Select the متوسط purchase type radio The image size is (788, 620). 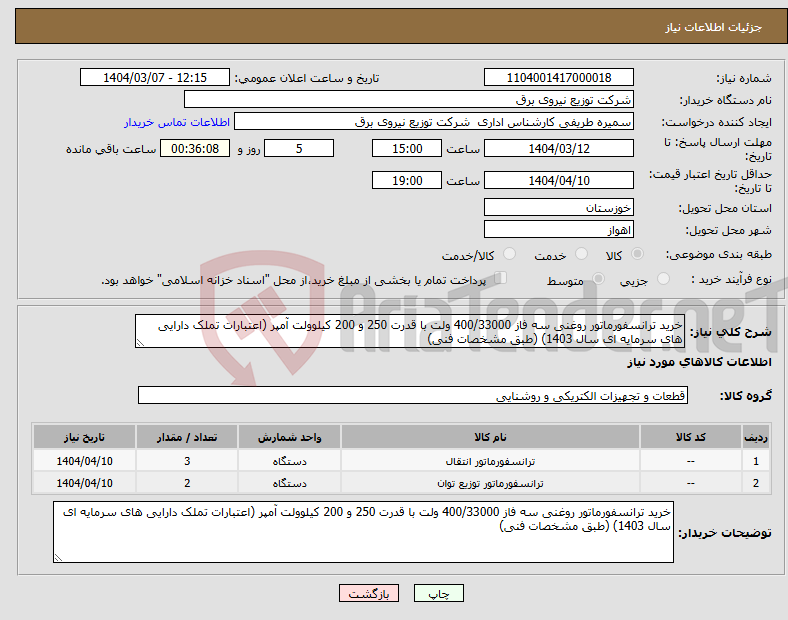(598, 278)
